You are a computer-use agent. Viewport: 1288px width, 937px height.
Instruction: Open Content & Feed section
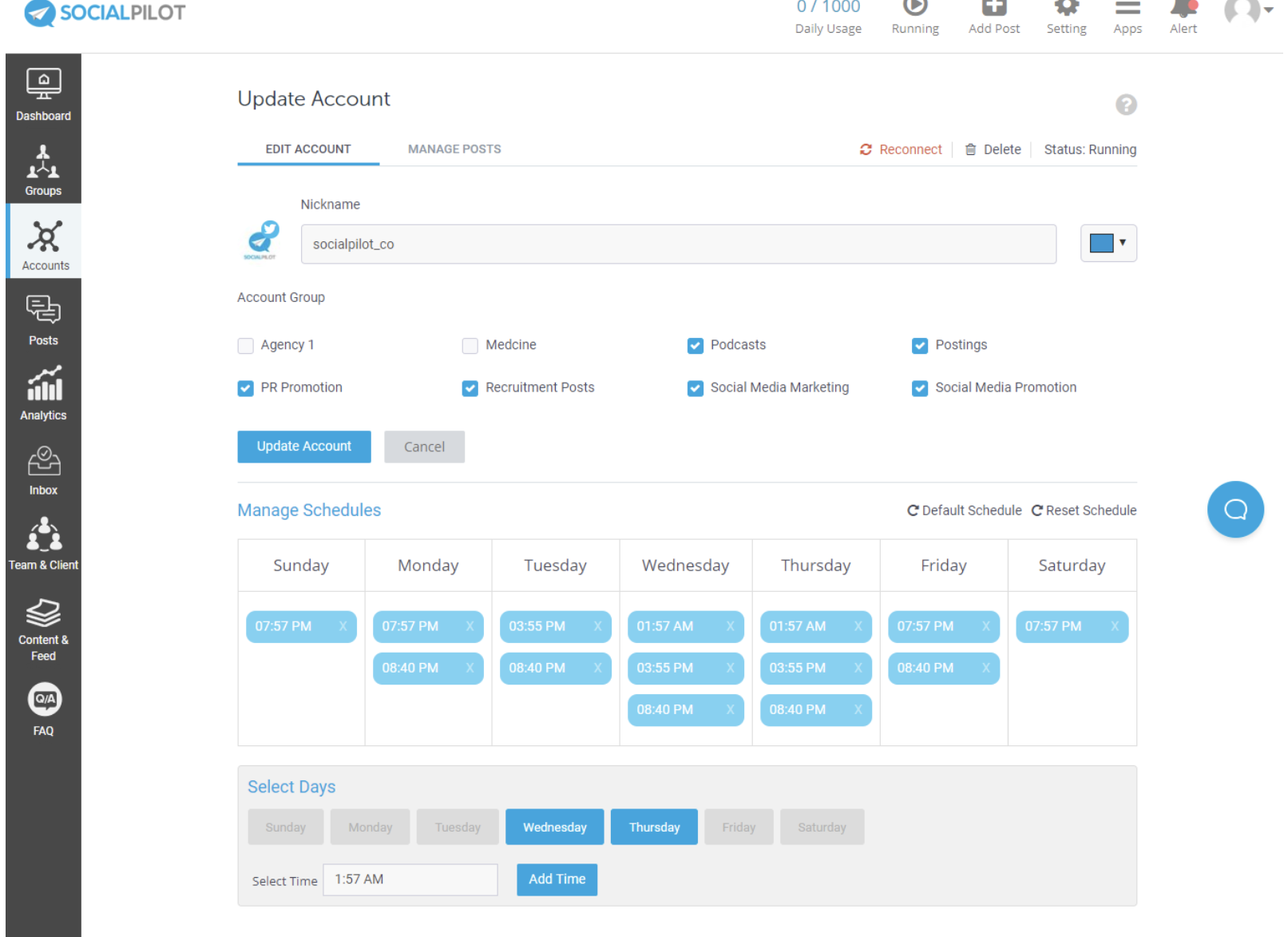tap(43, 628)
